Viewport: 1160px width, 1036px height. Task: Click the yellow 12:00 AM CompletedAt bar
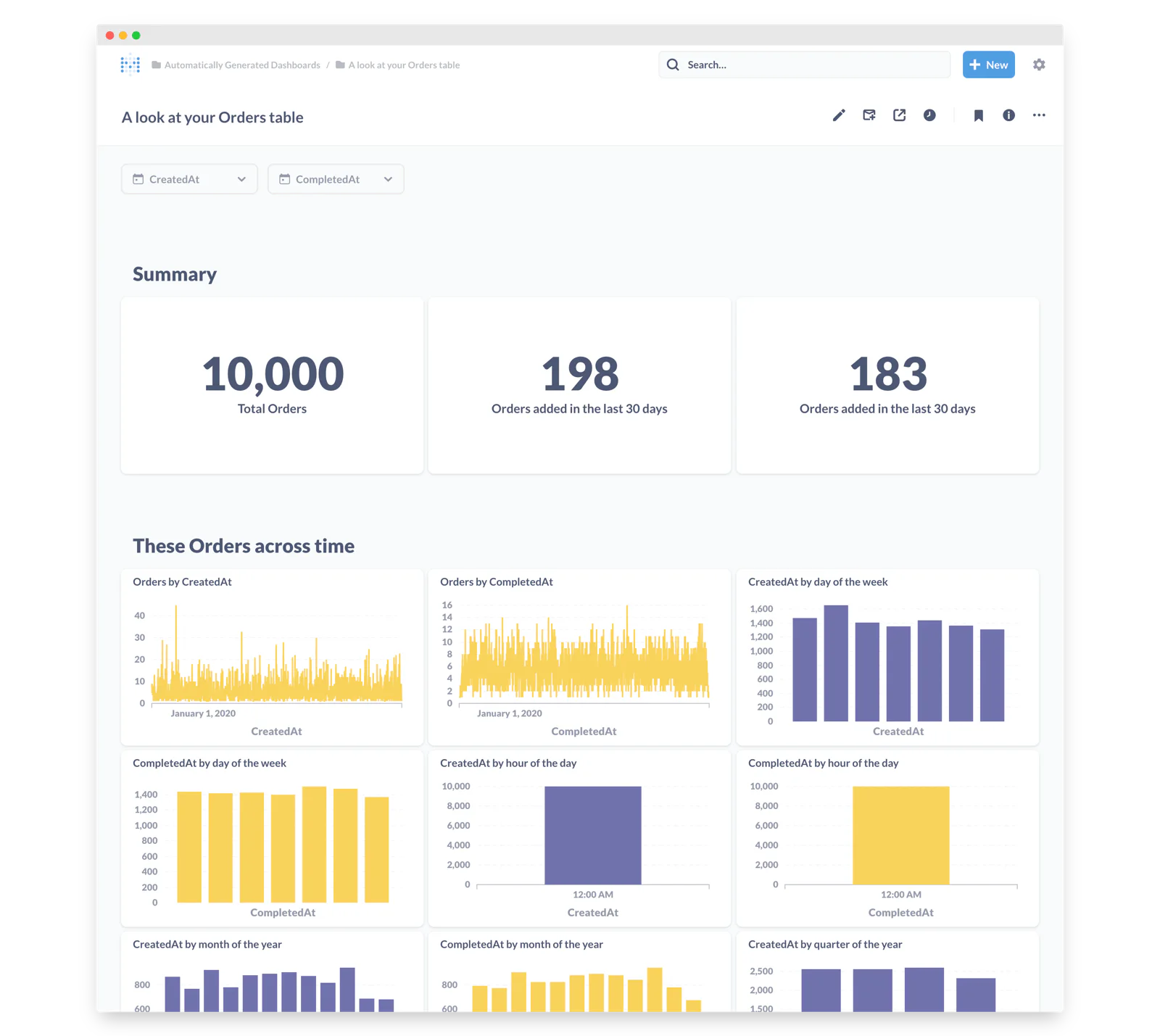click(900, 835)
